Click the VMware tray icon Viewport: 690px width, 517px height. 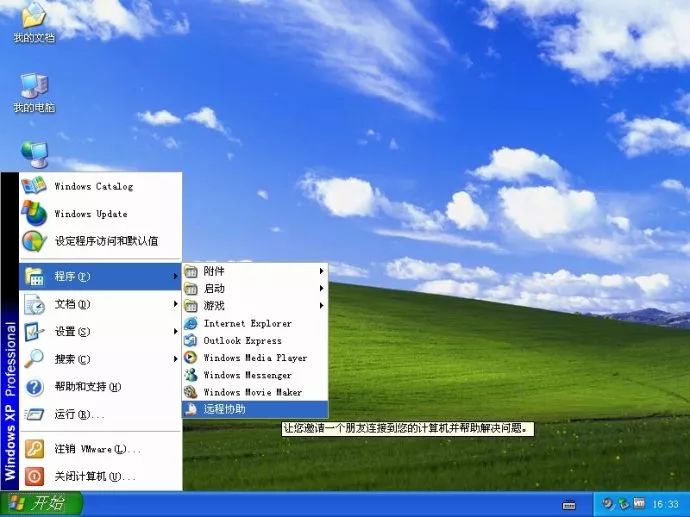639,502
